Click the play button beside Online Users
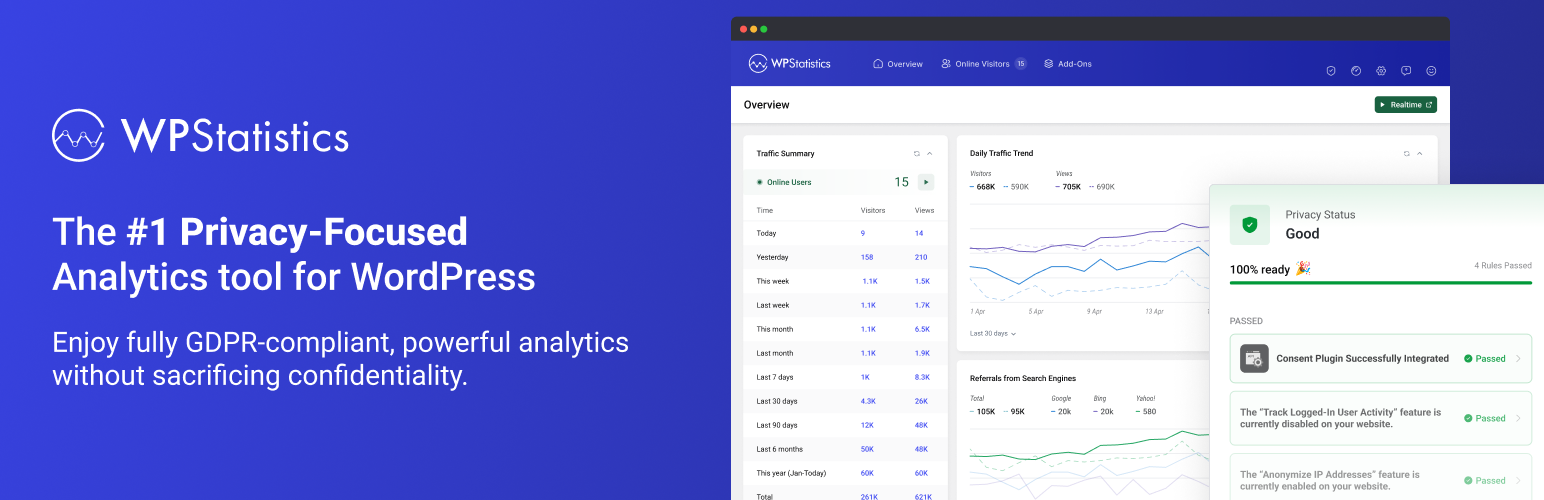The width and height of the screenshot is (1544, 500). click(926, 182)
